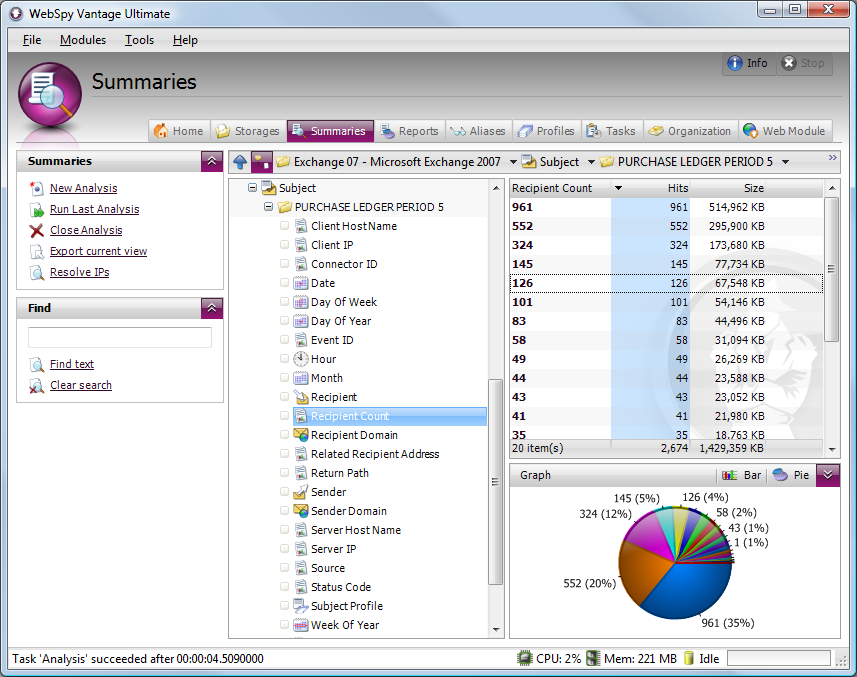Viewport: 857px width, 677px height.
Task: Click the Export current view icon
Action: point(37,251)
